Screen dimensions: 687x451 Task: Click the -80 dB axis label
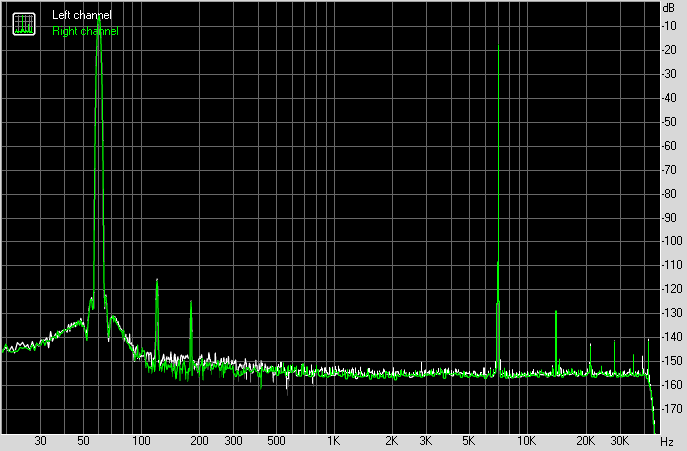669,193
